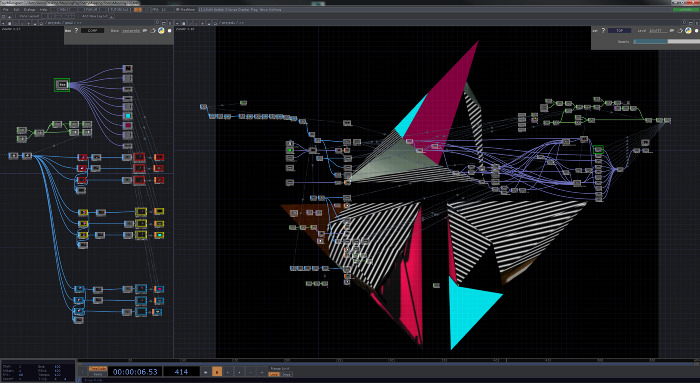This screenshot has height=383, width=700.
Task: Click the Pane Layout label
Action: [x=29, y=16]
